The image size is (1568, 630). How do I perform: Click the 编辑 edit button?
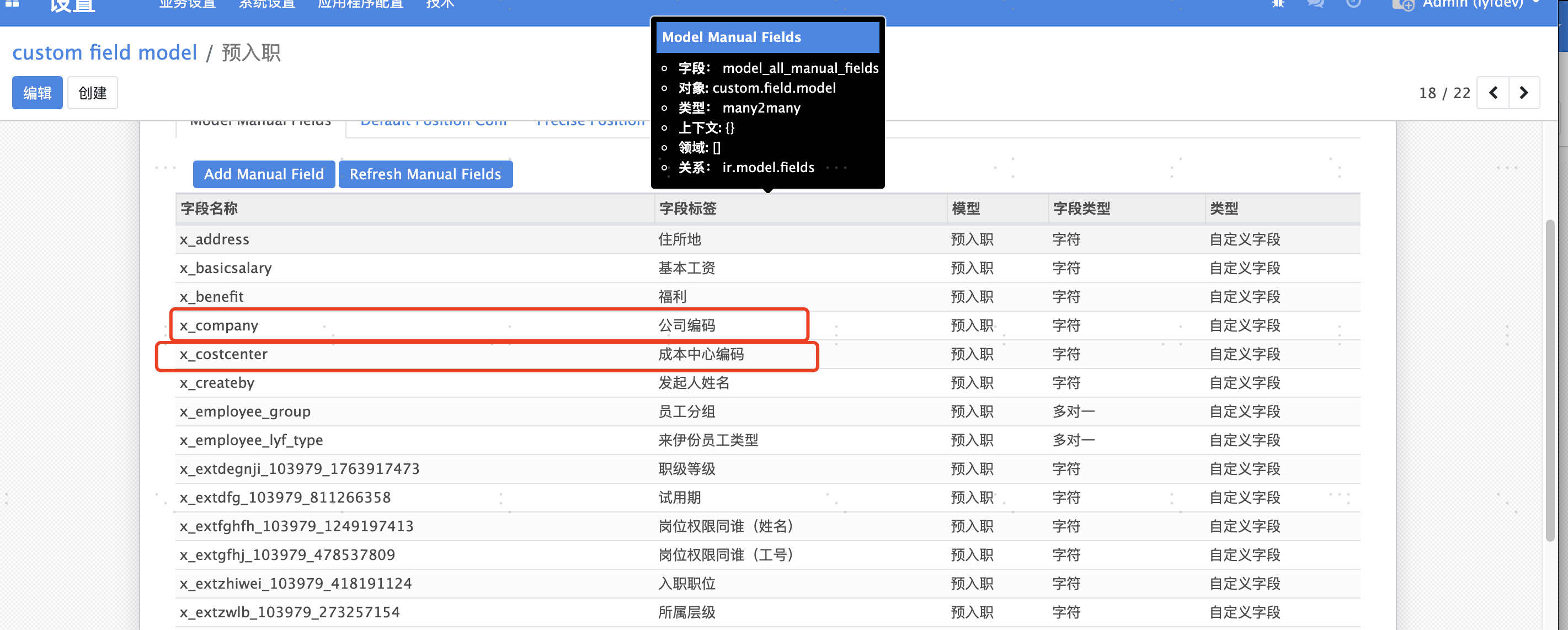pyautogui.click(x=37, y=93)
